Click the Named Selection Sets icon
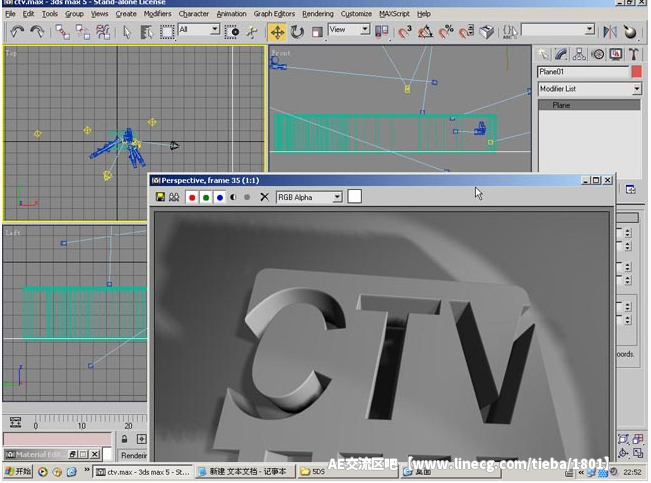 [510, 32]
